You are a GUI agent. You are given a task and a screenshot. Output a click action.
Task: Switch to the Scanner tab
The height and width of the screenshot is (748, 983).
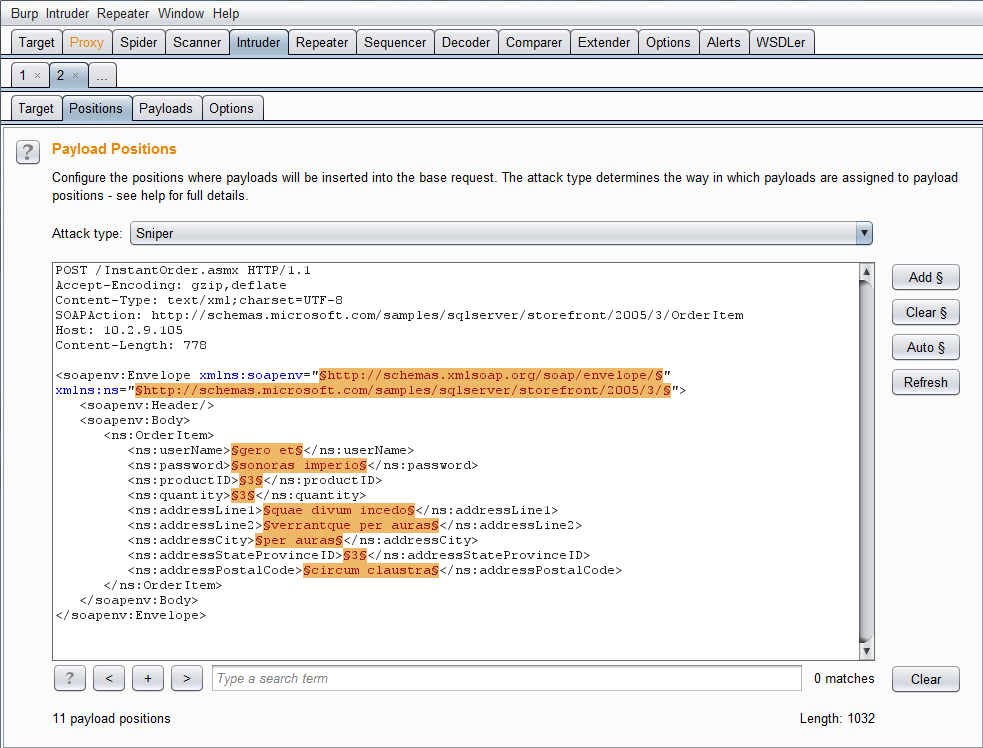click(x=197, y=43)
